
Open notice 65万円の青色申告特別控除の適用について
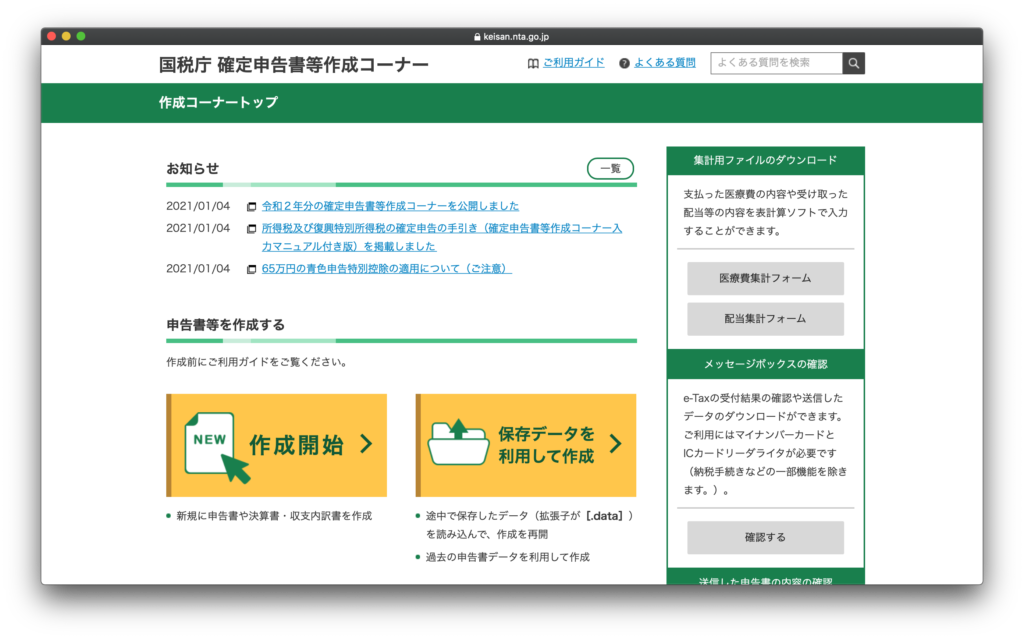point(387,269)
